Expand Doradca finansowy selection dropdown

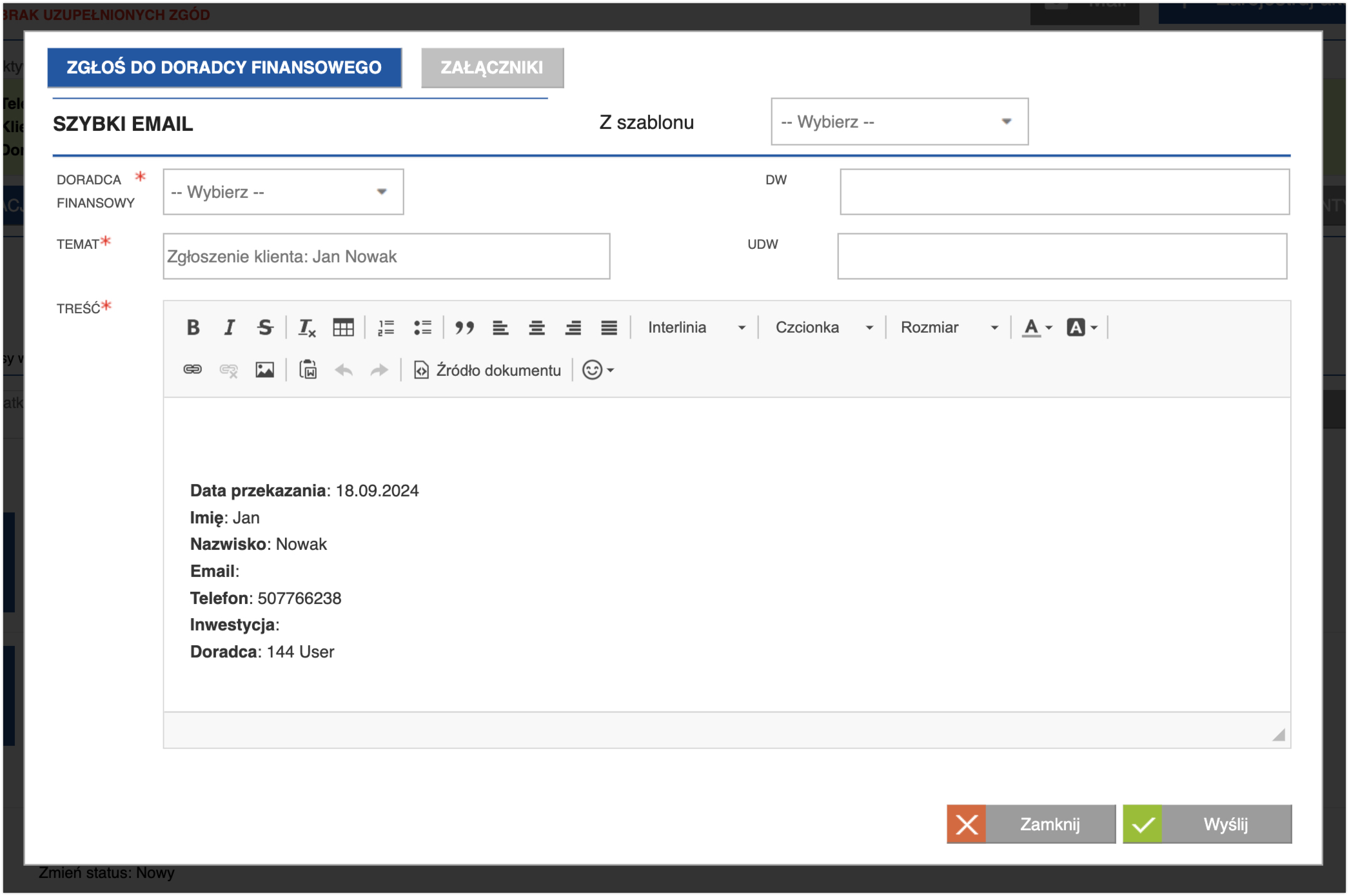[283, 192]
